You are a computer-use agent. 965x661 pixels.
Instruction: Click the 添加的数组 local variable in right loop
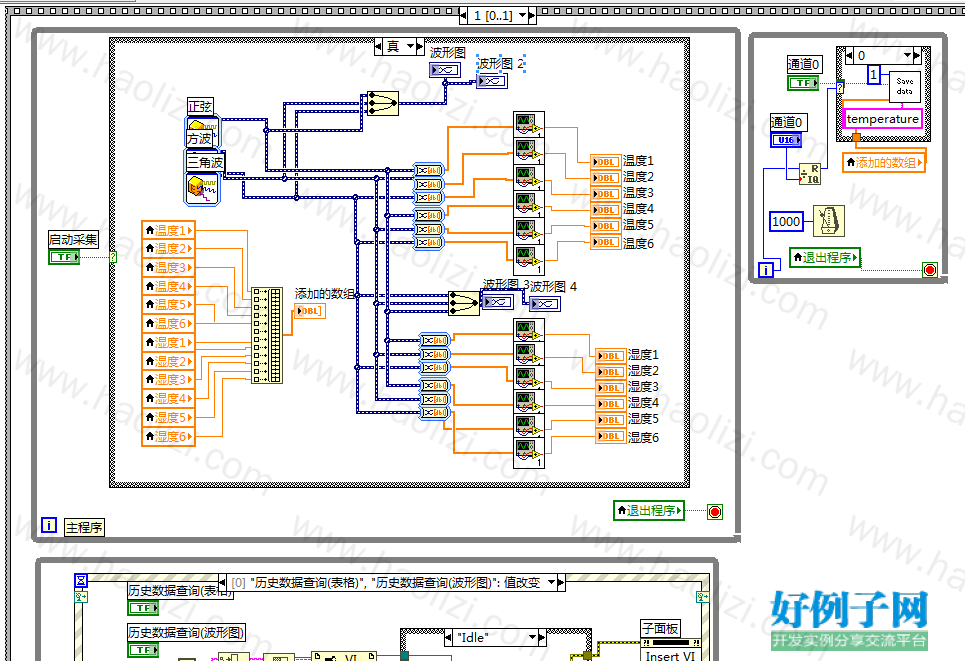click(x=884, y=162)
